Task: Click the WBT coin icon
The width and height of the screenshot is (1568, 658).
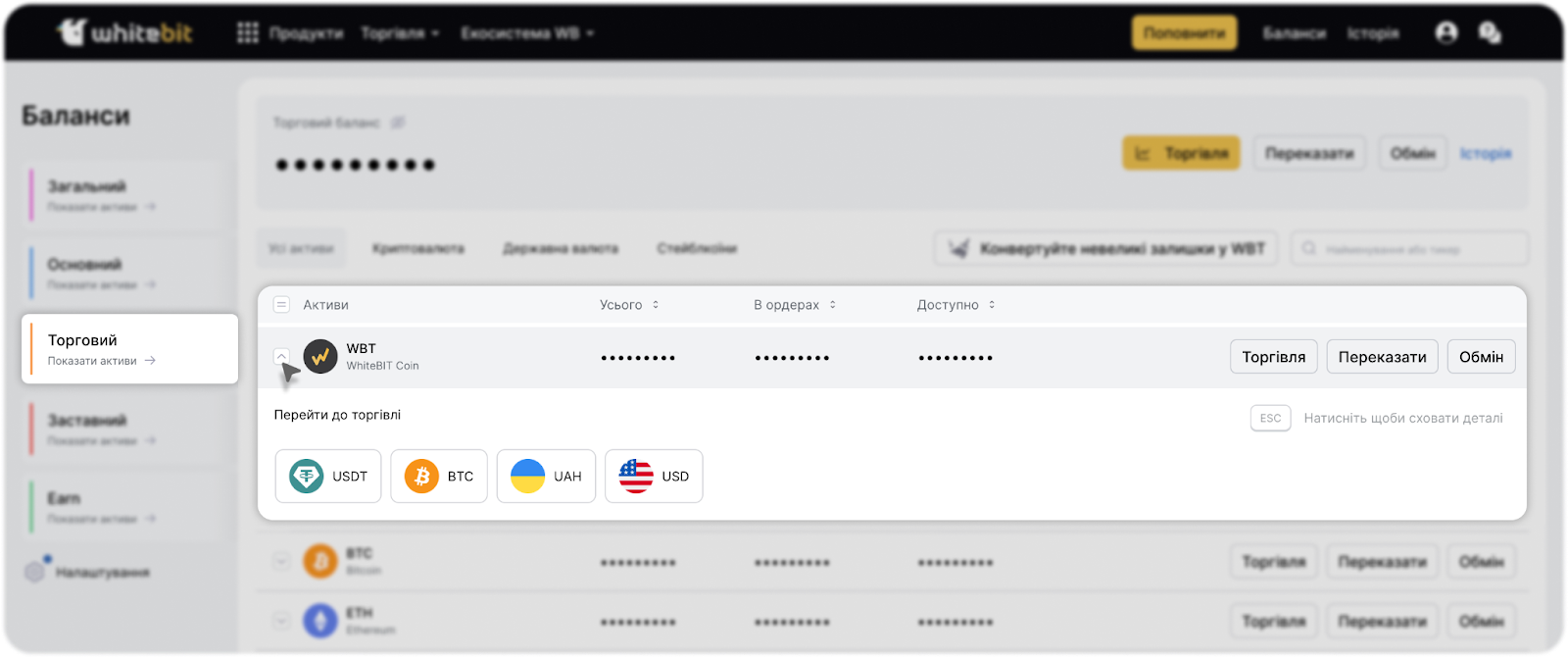Action: click(x=320, y=357)
